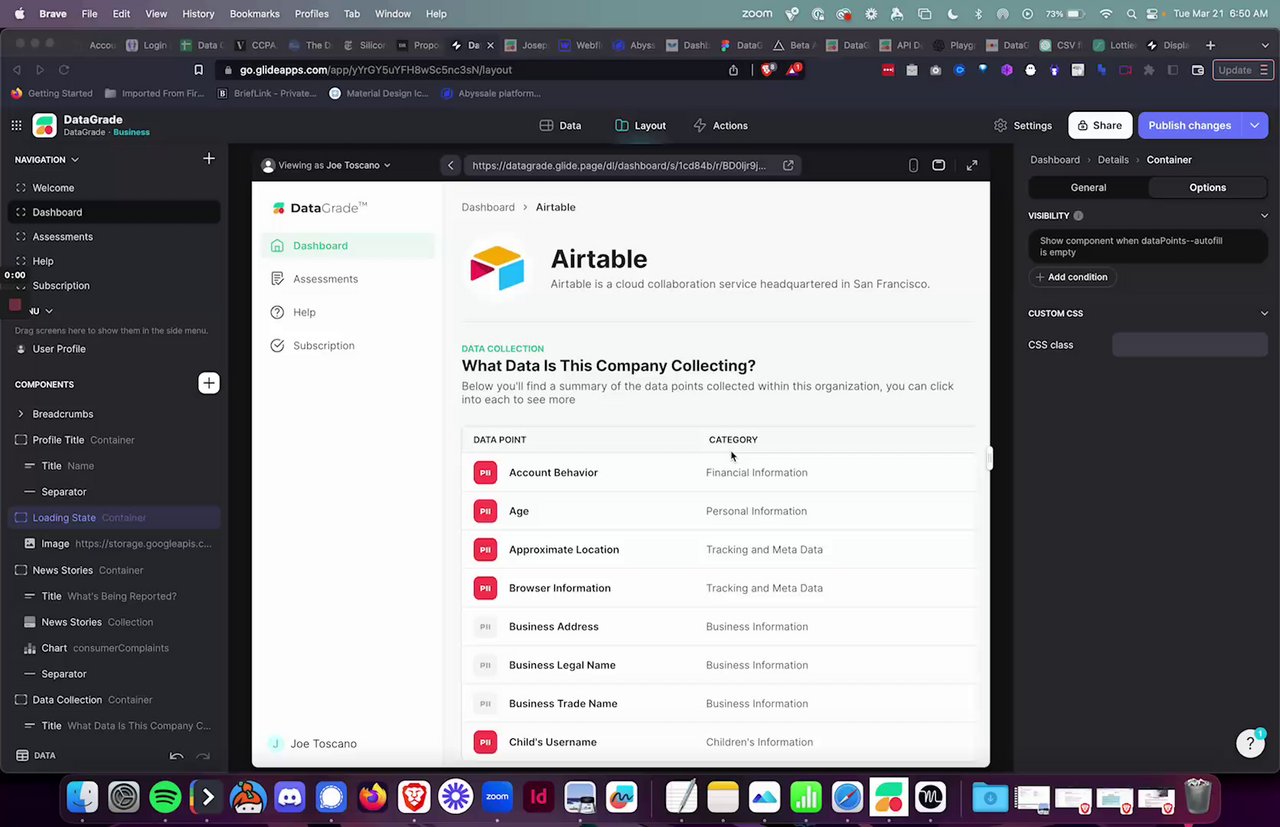Open DATA panel at bottom left
Image resolution: width=1280 pixels, height=827 pixels.
click(36, 756)
